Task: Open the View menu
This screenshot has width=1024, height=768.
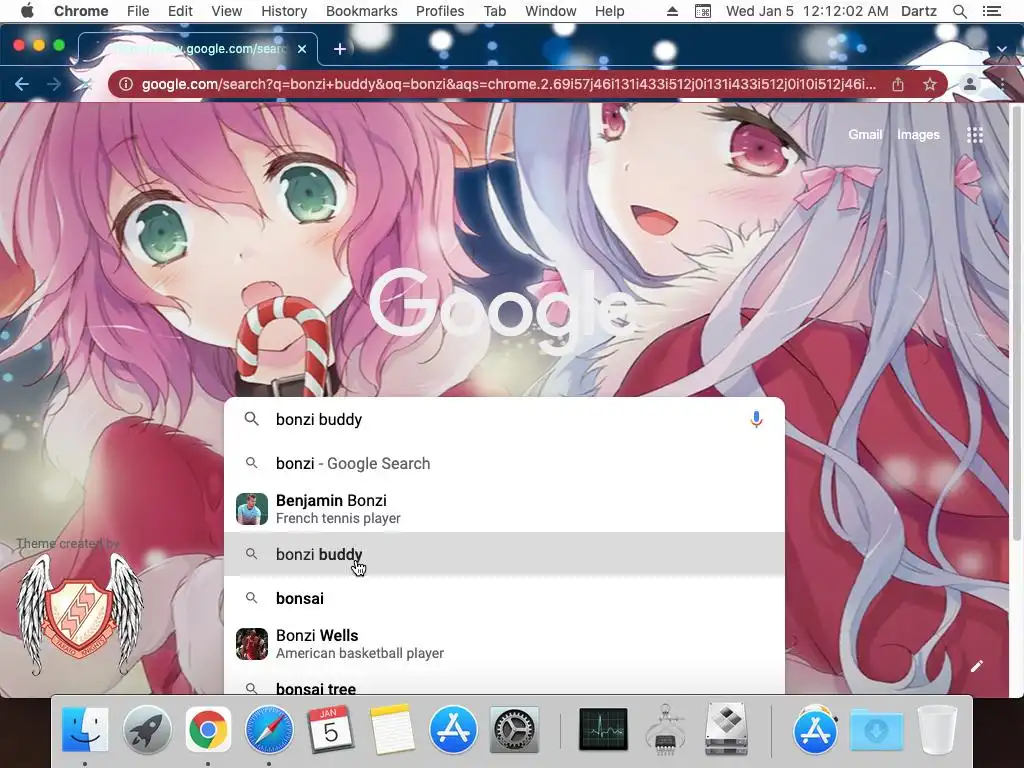Action: coord(227,11)
